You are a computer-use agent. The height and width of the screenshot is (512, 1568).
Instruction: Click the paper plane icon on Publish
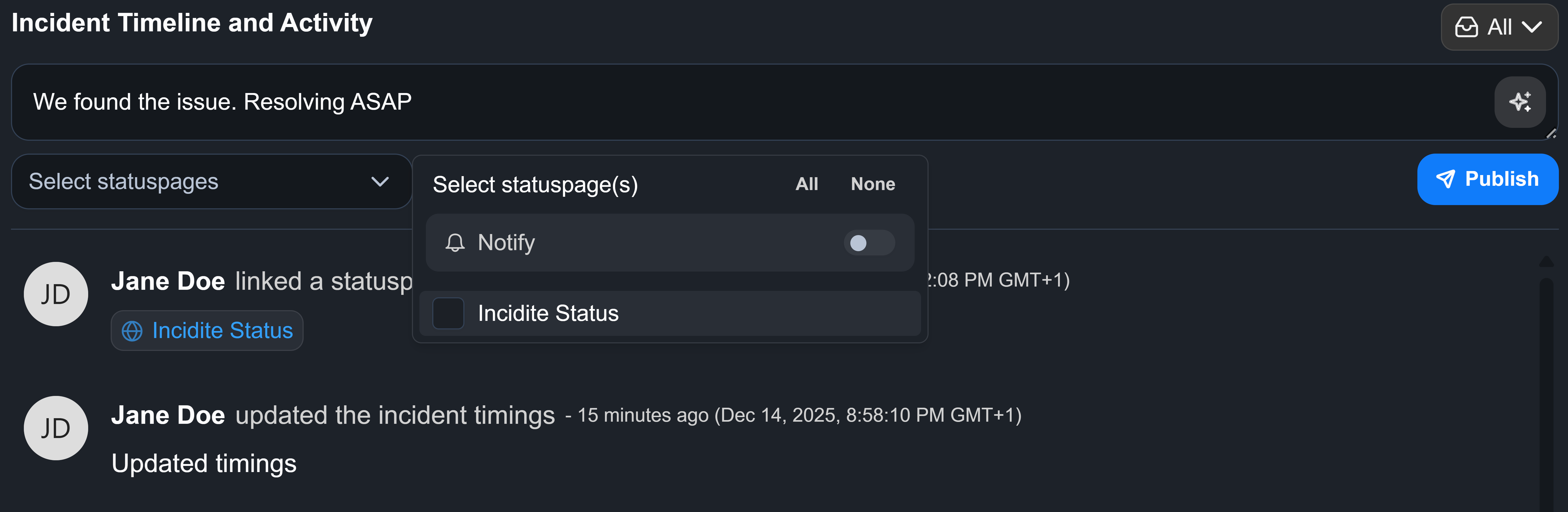coord(1446,179)
